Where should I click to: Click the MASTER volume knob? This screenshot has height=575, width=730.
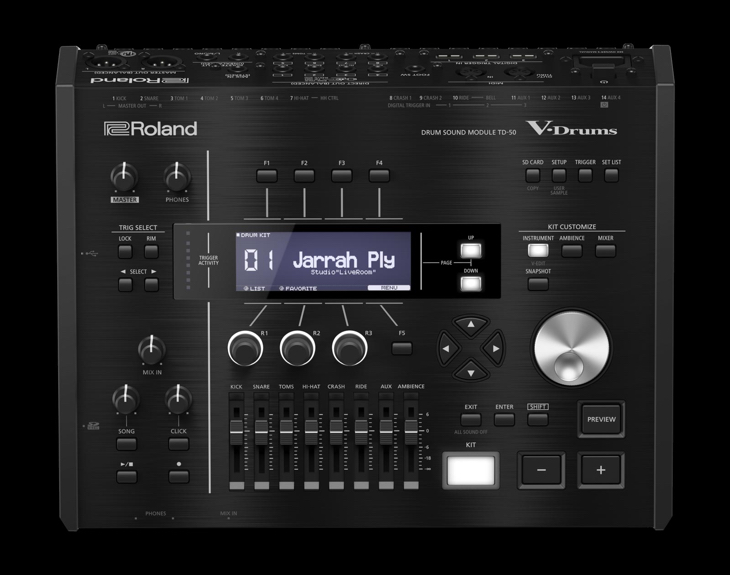point(124,177)
